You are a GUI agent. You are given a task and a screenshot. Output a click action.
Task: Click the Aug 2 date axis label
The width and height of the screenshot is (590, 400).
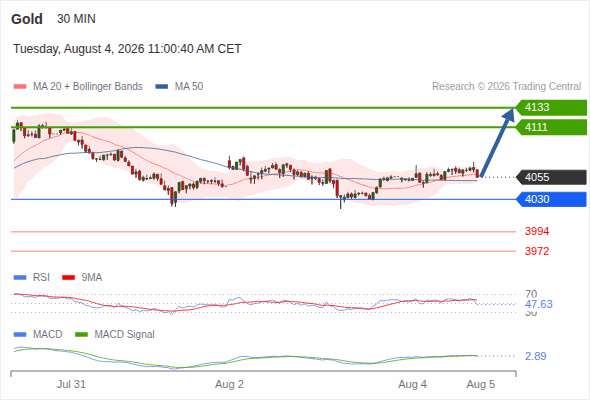(230, 384)
